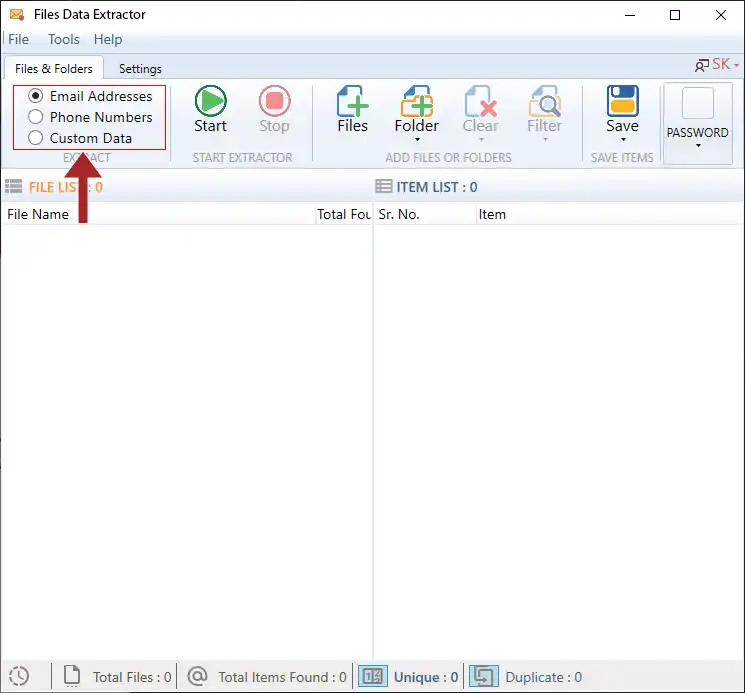The image size is (745, 693).
Task: Click the Sr. No. column header
Action: click(425, 214)
